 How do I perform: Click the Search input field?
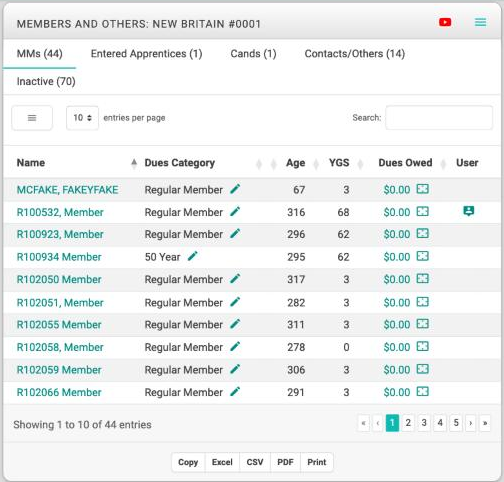pyautogui.click(x=439, y=118)
